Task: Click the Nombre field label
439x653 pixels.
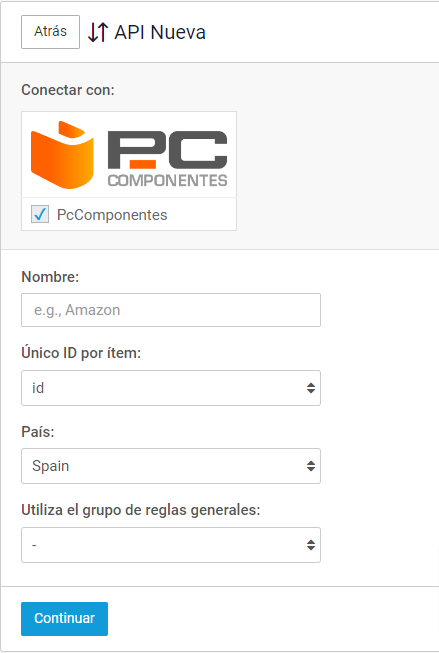Action: point(50,277)
